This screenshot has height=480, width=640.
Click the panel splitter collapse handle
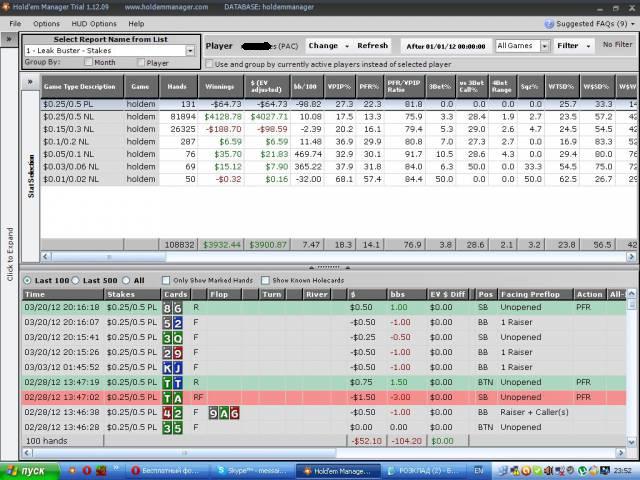[329, 268]
